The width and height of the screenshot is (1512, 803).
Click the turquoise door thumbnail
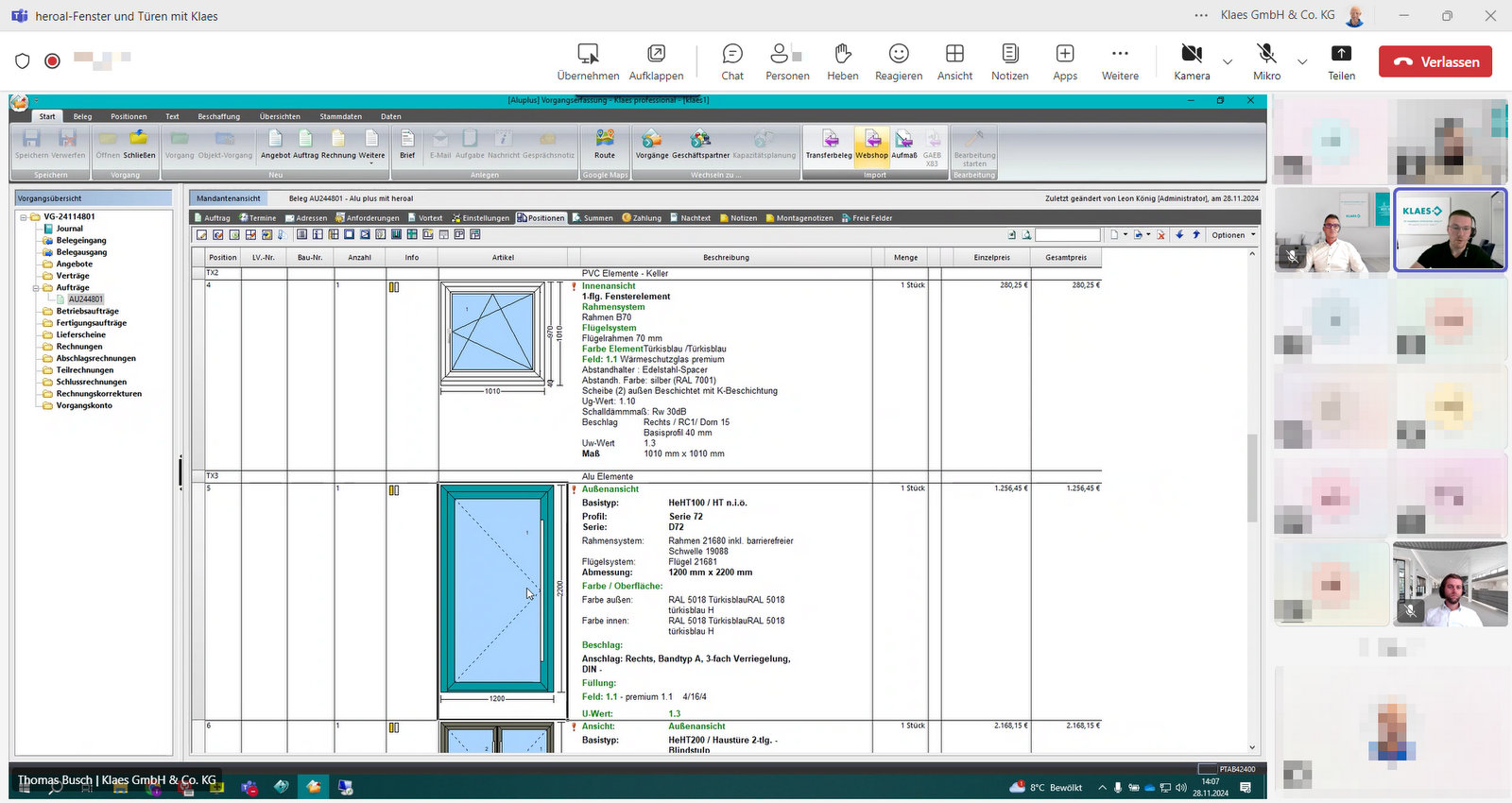[x=496, y=589]
